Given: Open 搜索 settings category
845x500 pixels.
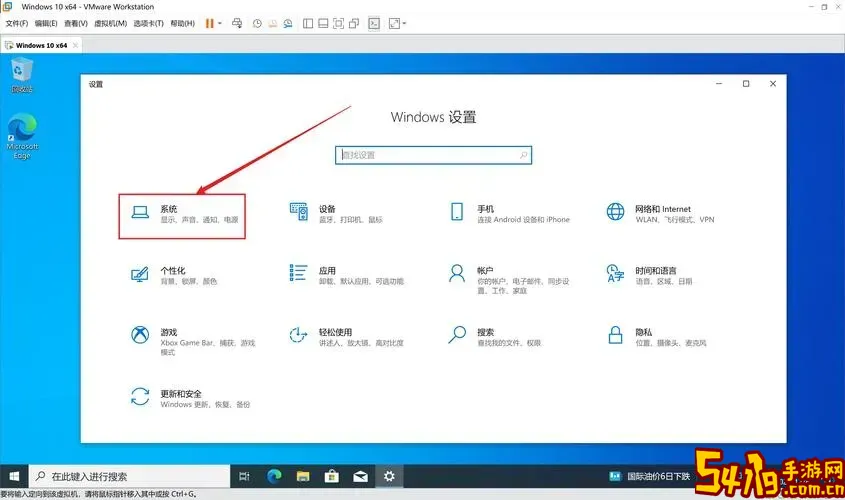Looking at the screenshot, I should pyautogui.click(x=494, y=337).
